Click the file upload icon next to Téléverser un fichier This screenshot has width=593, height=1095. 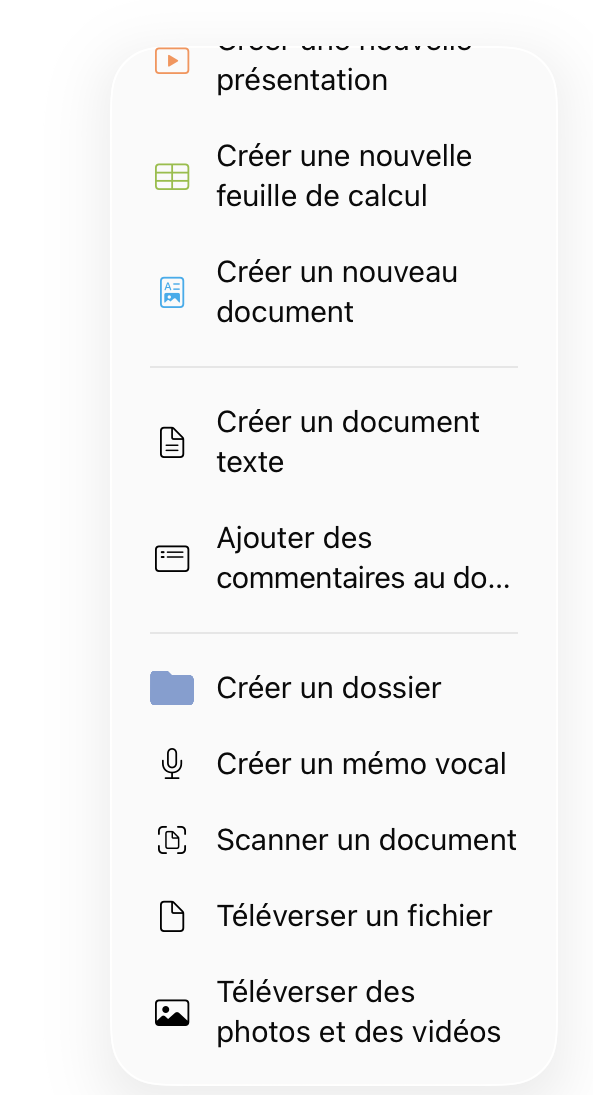click(x=172, y=915)
